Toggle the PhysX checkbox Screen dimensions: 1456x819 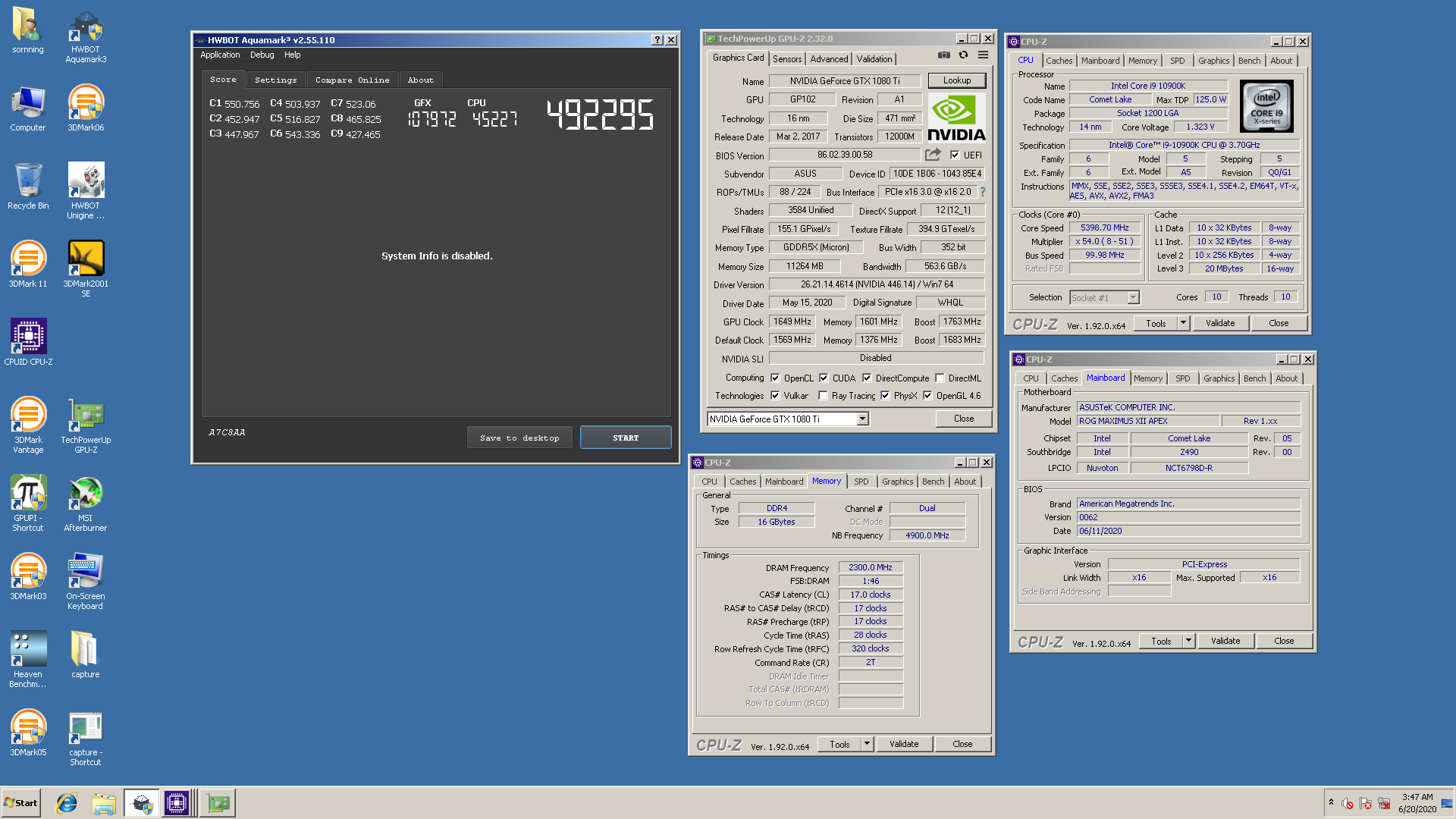coord(885,395)
